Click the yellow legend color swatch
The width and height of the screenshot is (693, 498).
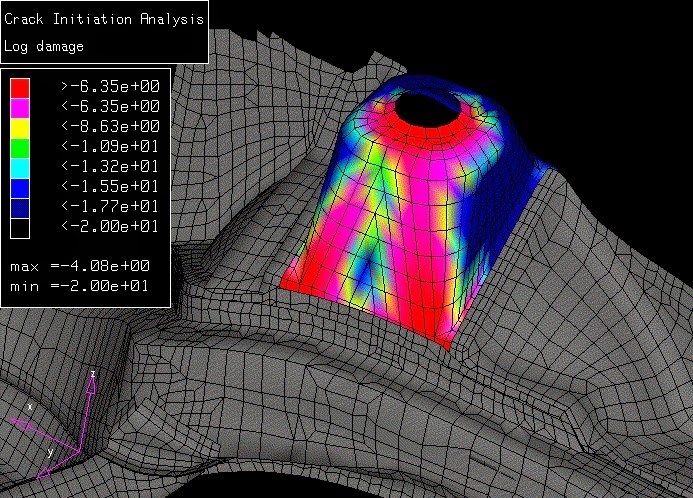click(x=20, y=128)
